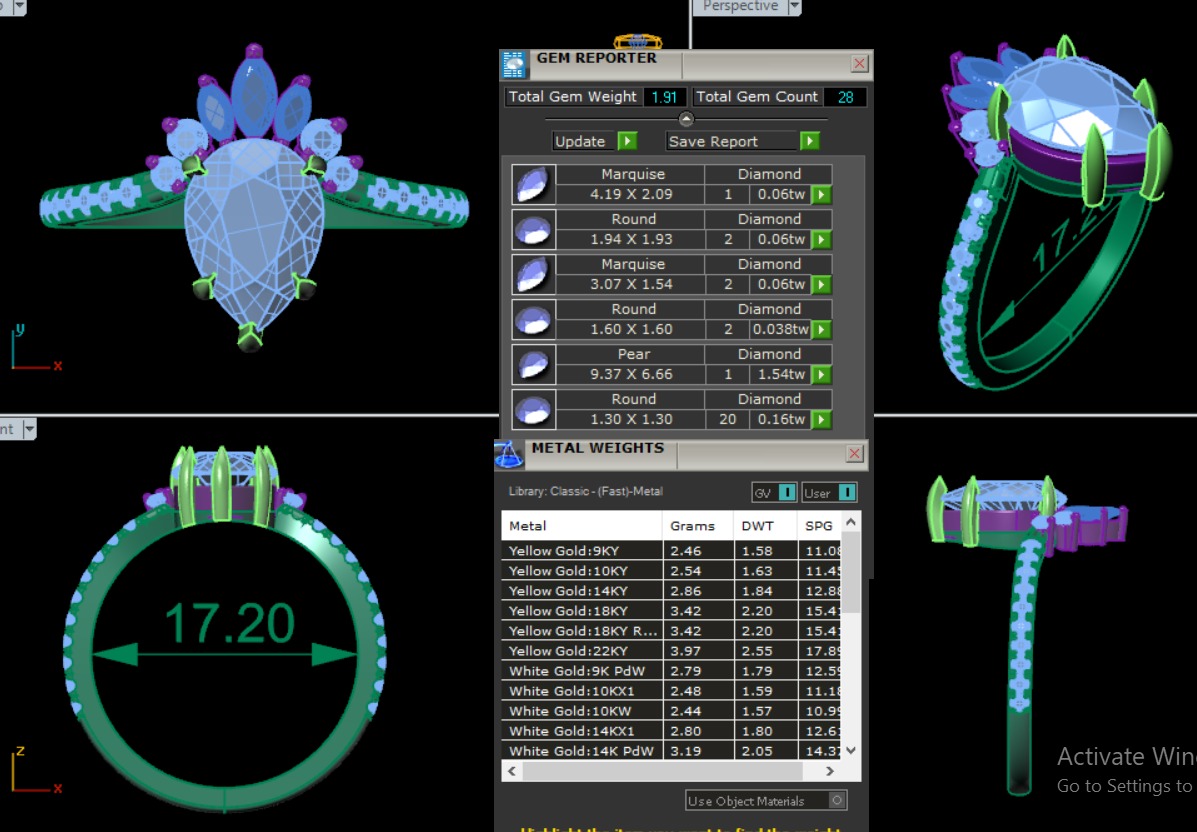Click the 17.20 dimension in front viewport
Screen dimensions: 1197x832
[229, 623]
